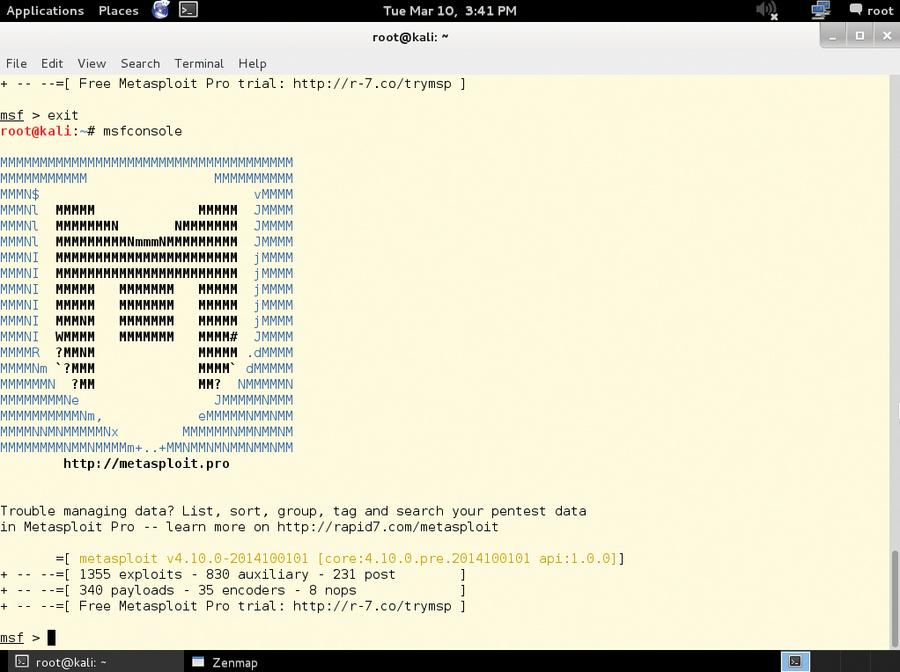Open the Search menu
900x672 pixels.
coord(140,64)
